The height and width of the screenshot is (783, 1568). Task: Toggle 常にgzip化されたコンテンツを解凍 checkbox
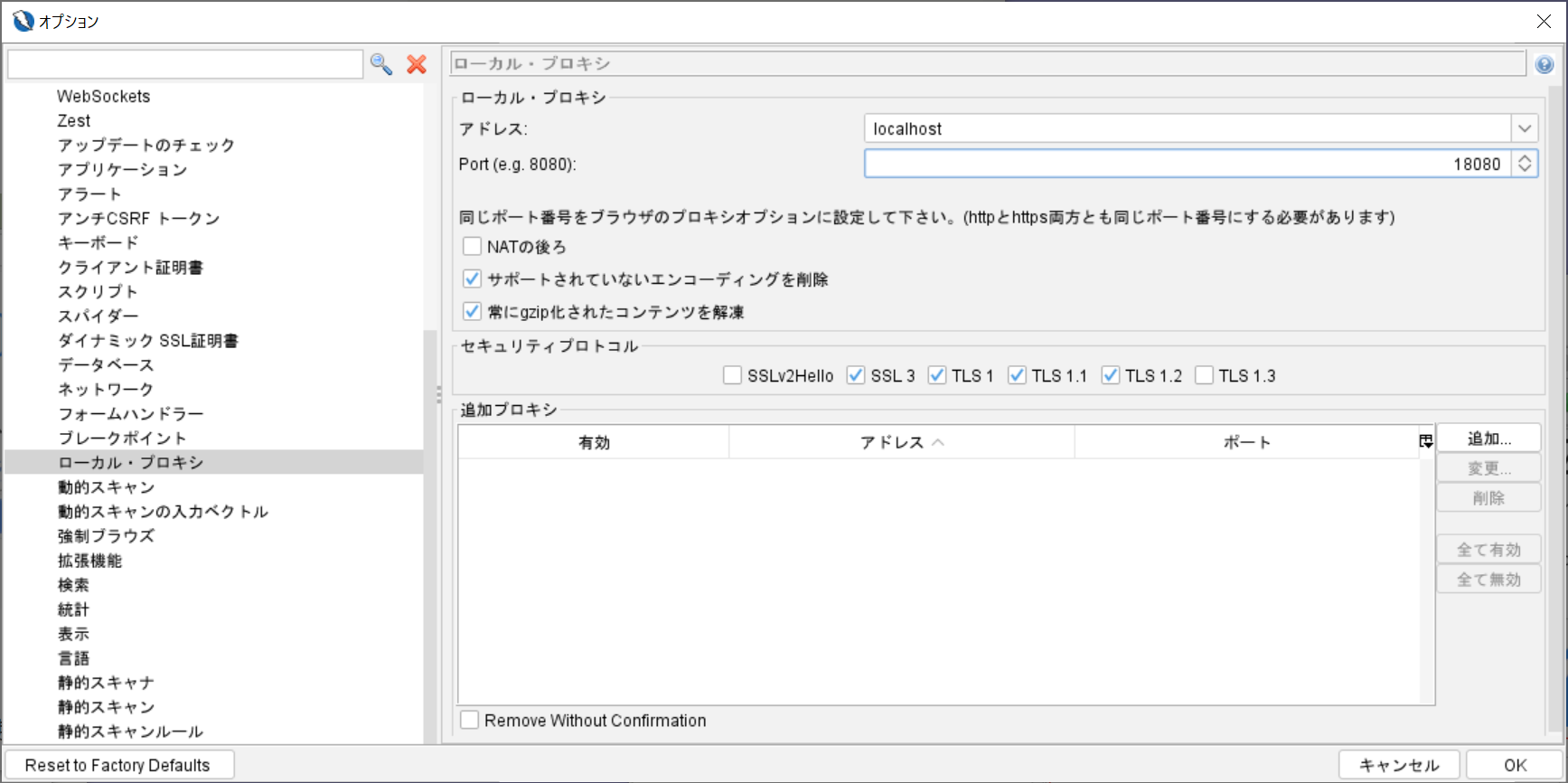point(472,311)
